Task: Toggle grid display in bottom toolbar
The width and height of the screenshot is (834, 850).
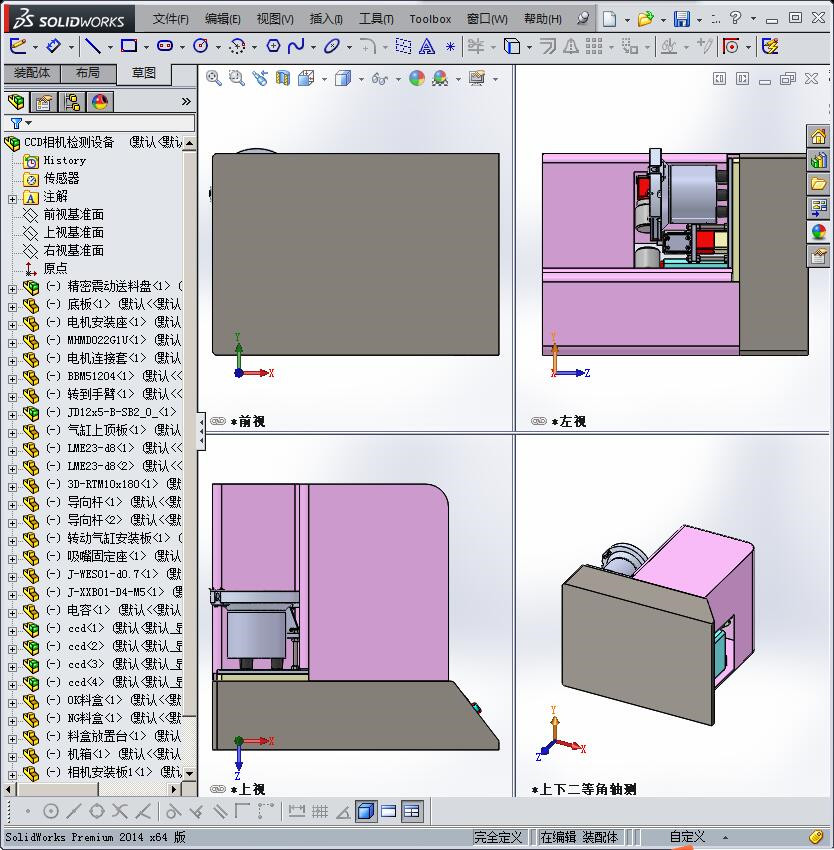Action: tap(320, 811)
